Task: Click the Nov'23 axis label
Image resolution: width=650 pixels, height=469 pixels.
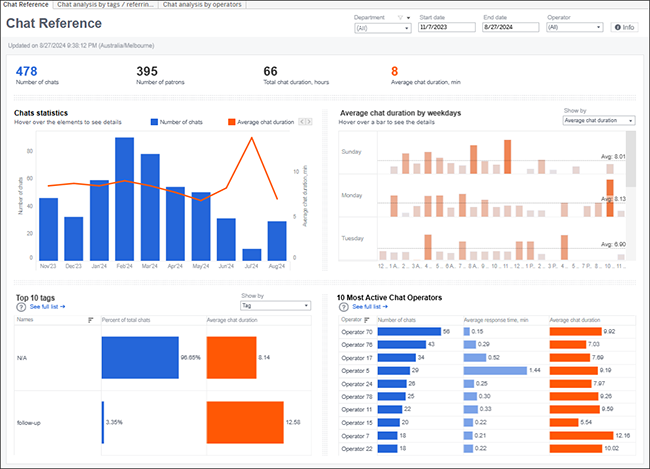Action: click(x=48, y=266)
